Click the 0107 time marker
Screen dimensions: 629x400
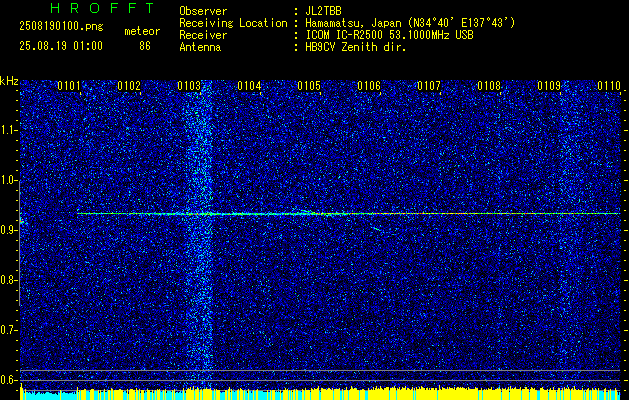click(428, 86)
